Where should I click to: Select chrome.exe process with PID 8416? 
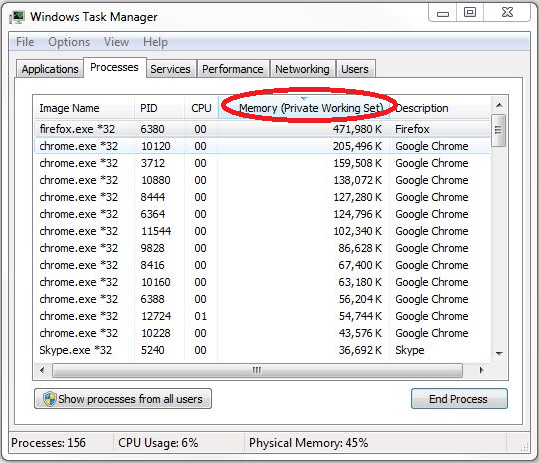coord(262,265)
